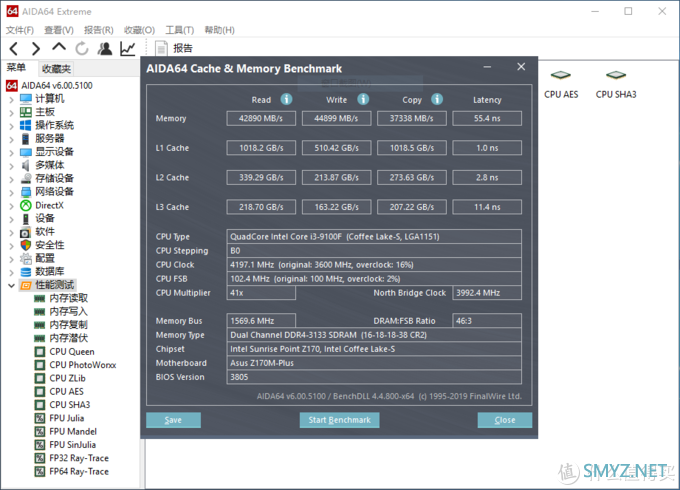Select the 配置 tree item
The width and height of the screenshot is (680, 490).
45,258
